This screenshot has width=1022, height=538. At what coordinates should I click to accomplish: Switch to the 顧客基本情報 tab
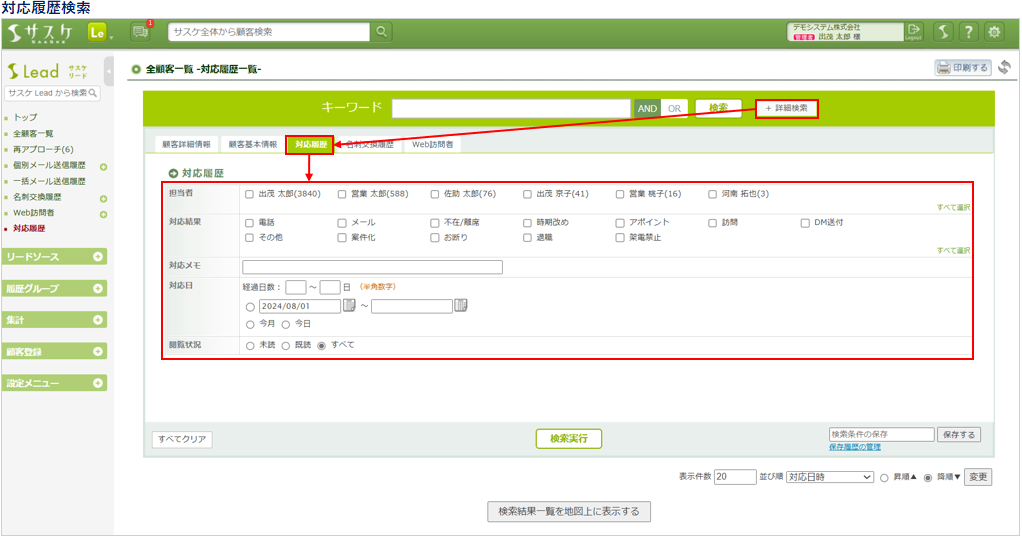[x=252, y=144]
